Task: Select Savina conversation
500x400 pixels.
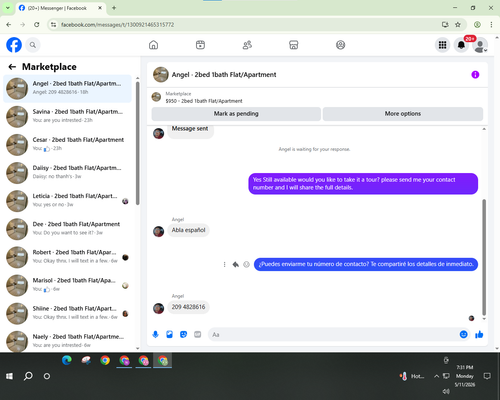Action: (67, 117)
